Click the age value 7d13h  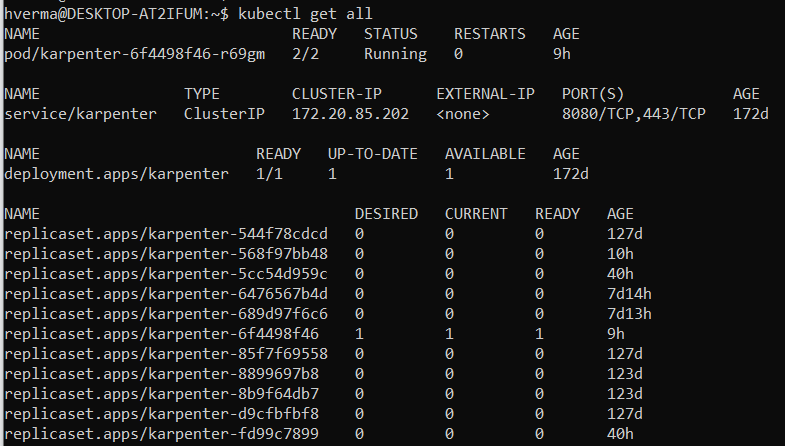[x=629, y=314]
